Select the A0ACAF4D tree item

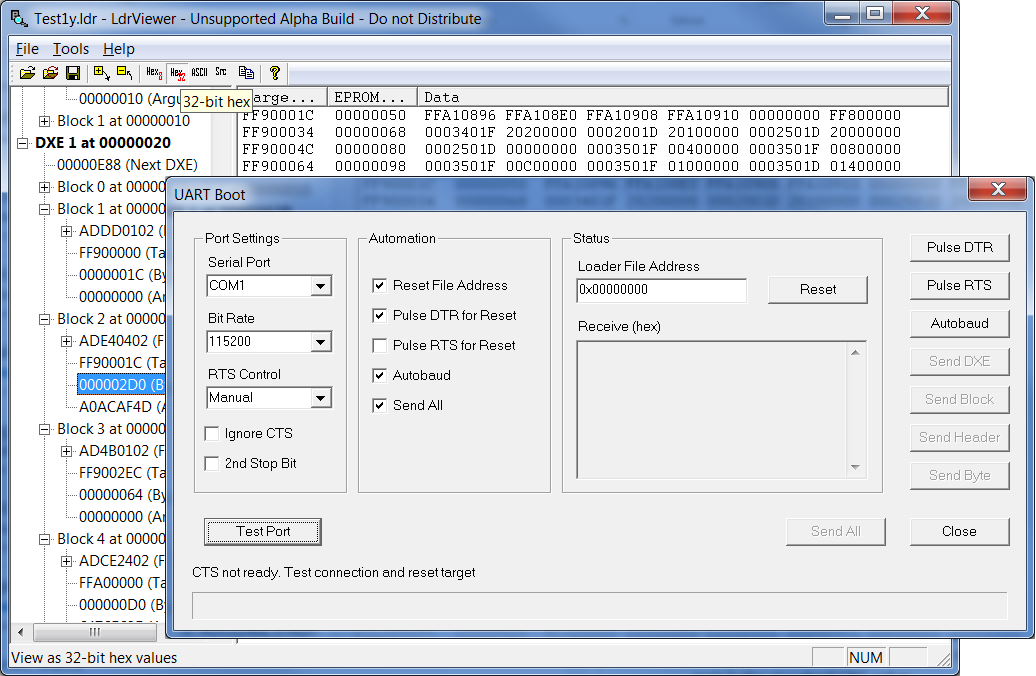click(122, 407)
